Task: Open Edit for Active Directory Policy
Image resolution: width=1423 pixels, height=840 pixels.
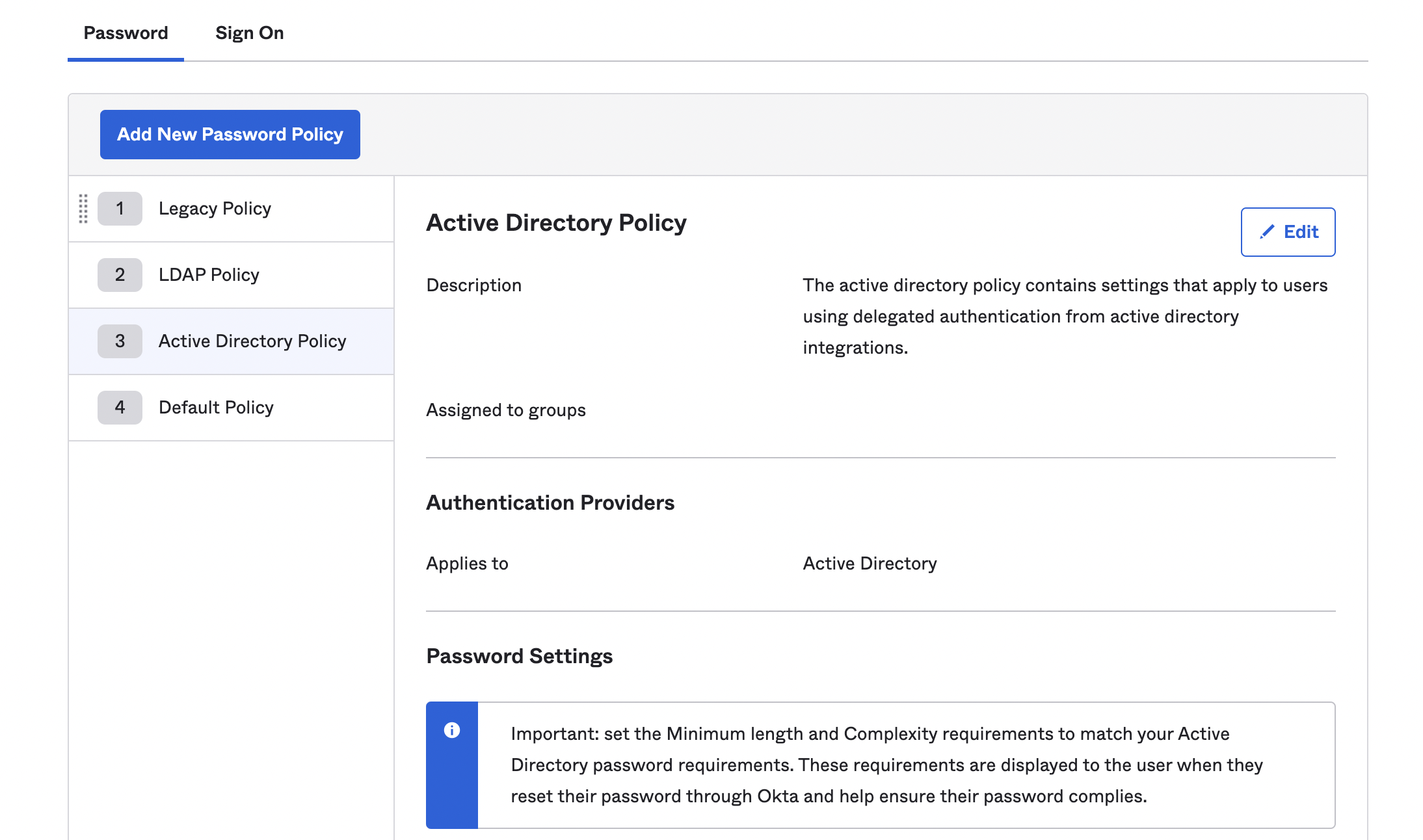Action: coord(1288,231)
